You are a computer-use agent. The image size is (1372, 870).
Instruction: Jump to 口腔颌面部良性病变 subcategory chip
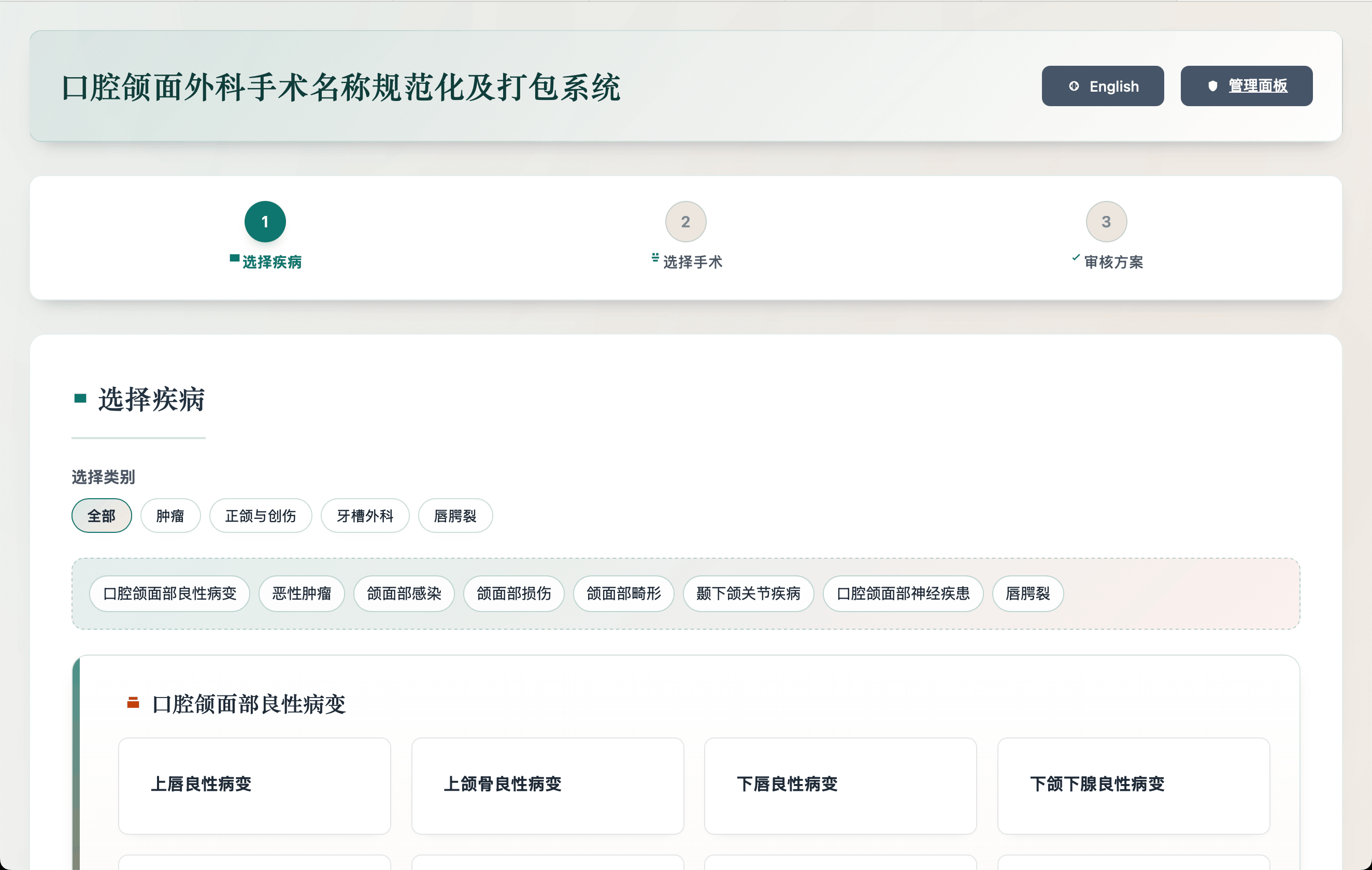click(x=170, y=594)
